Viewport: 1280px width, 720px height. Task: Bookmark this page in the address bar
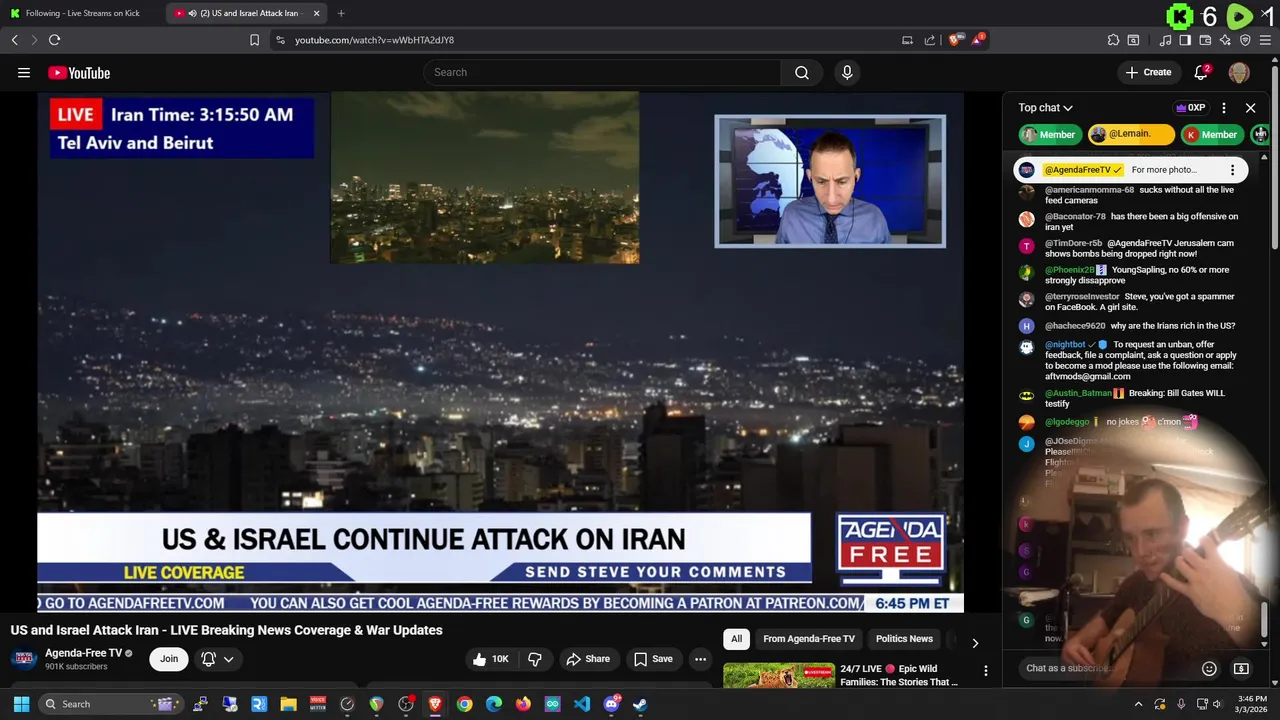[254, 40]
